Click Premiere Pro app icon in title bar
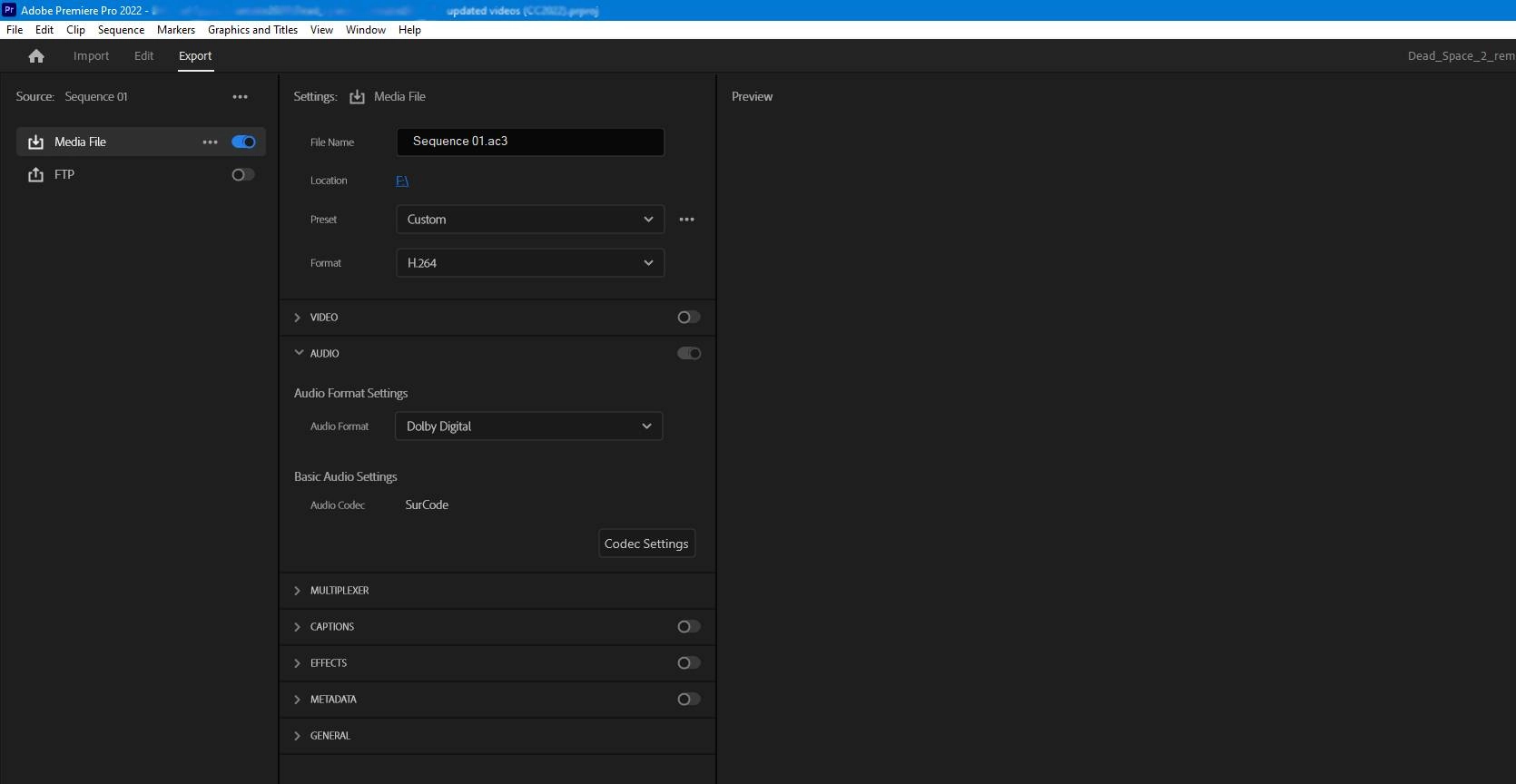This screenshot has width=1516, height=784. click(x=9, y=10)
